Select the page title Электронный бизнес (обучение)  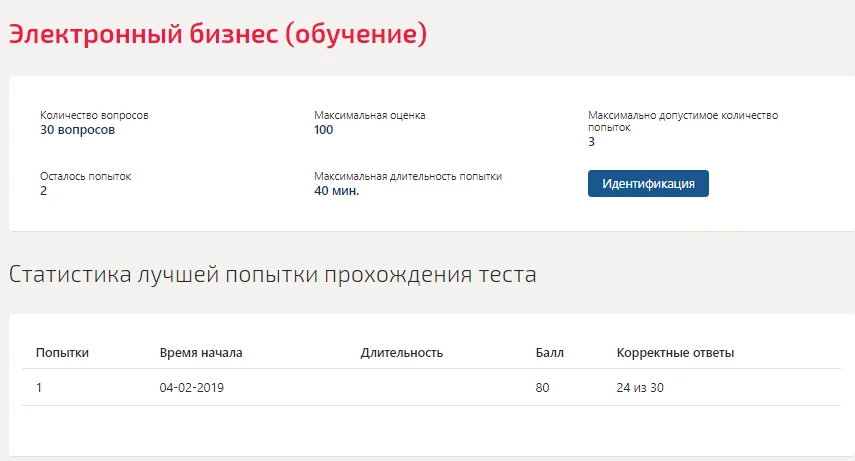pyautogui.click(x=218, y=34)
